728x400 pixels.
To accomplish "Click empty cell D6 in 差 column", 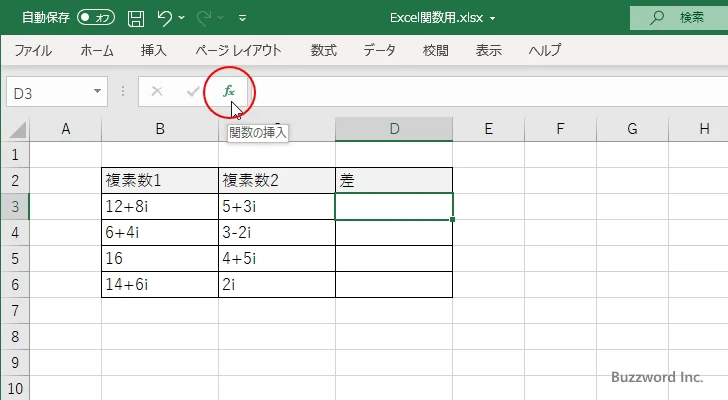I will point(394,284).
